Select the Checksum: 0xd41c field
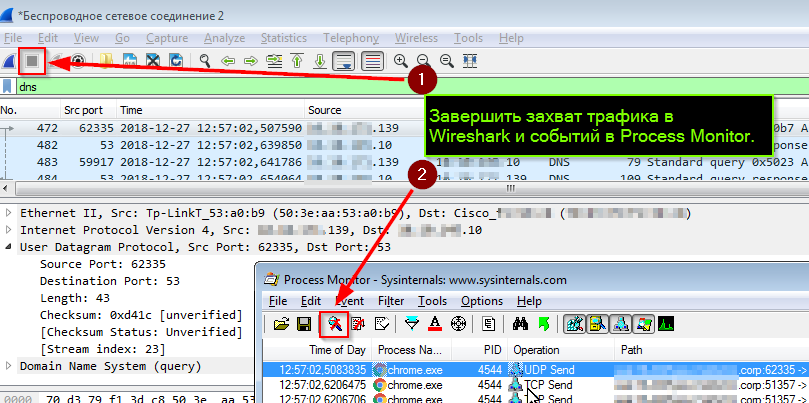The width and height of the screenshot is (809, 403). tap(141, 315)
